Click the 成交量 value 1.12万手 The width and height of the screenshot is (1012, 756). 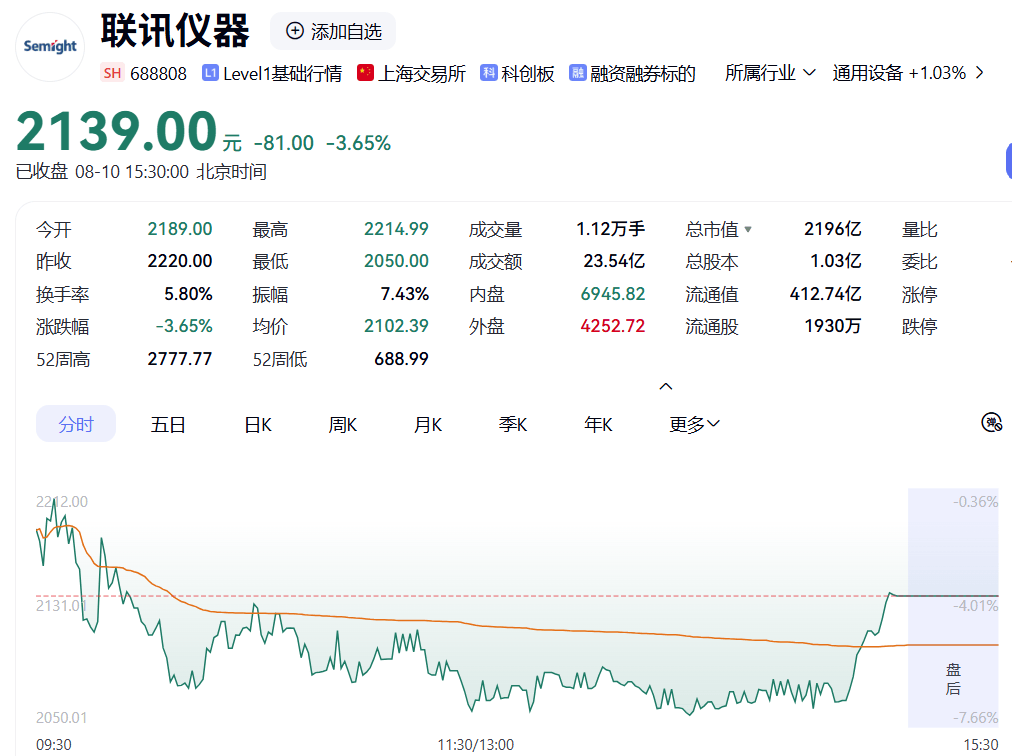click(611, 229)
